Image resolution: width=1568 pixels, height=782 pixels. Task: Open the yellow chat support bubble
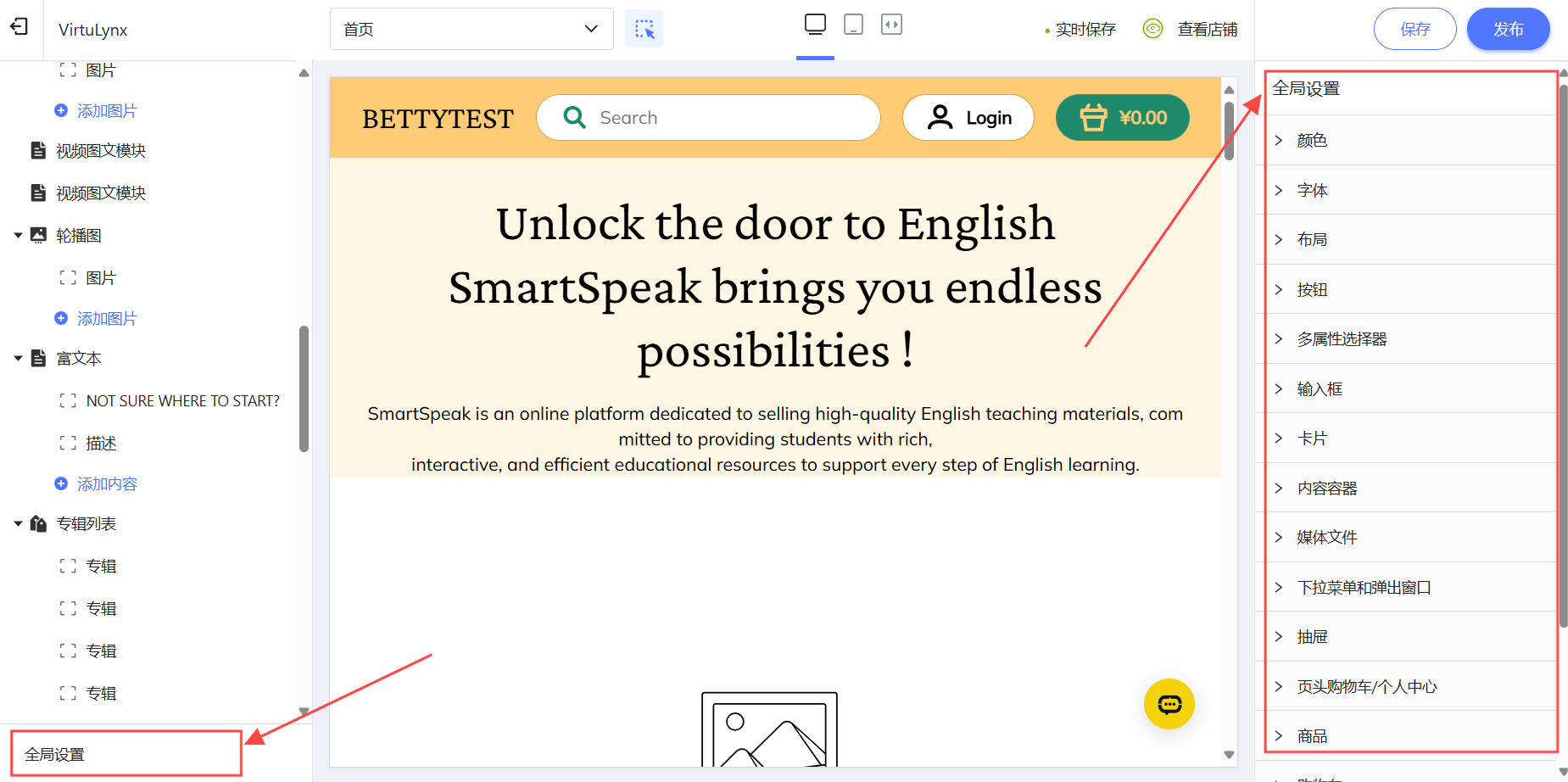[1169, 704]
